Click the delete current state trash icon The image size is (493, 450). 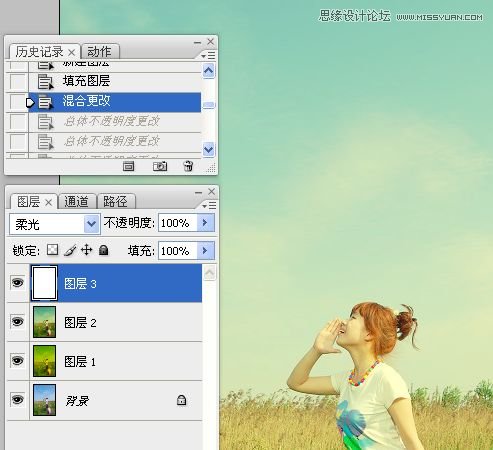click(188, 166)
